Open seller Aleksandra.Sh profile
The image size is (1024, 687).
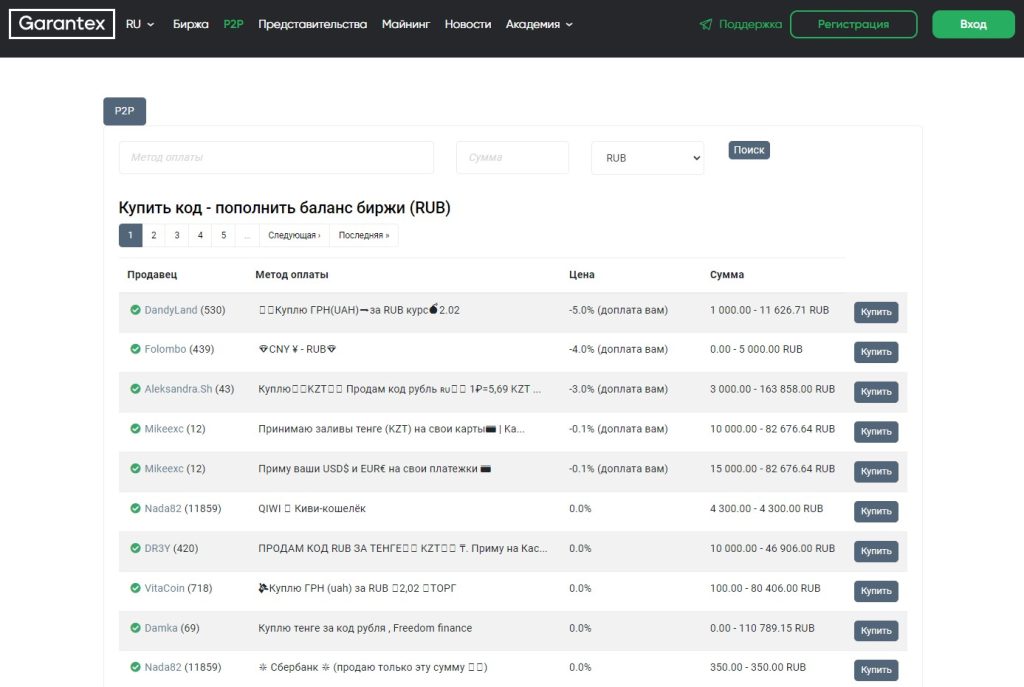178,389
